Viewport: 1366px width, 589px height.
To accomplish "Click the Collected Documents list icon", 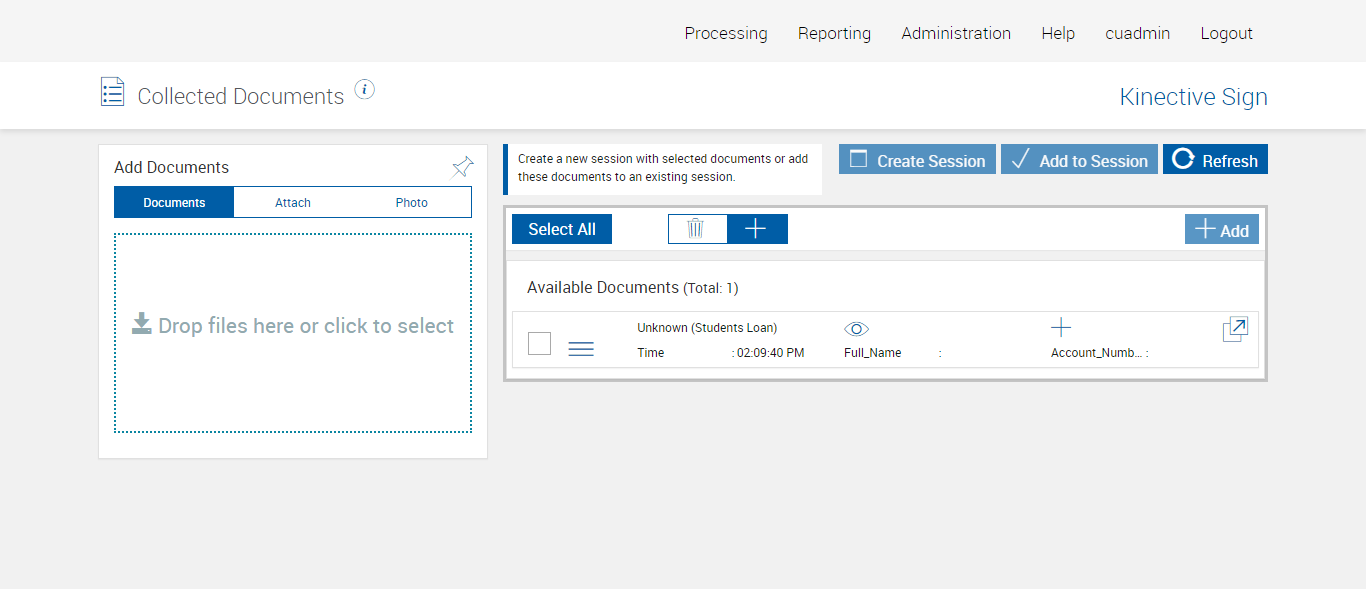I will point(113,92).
